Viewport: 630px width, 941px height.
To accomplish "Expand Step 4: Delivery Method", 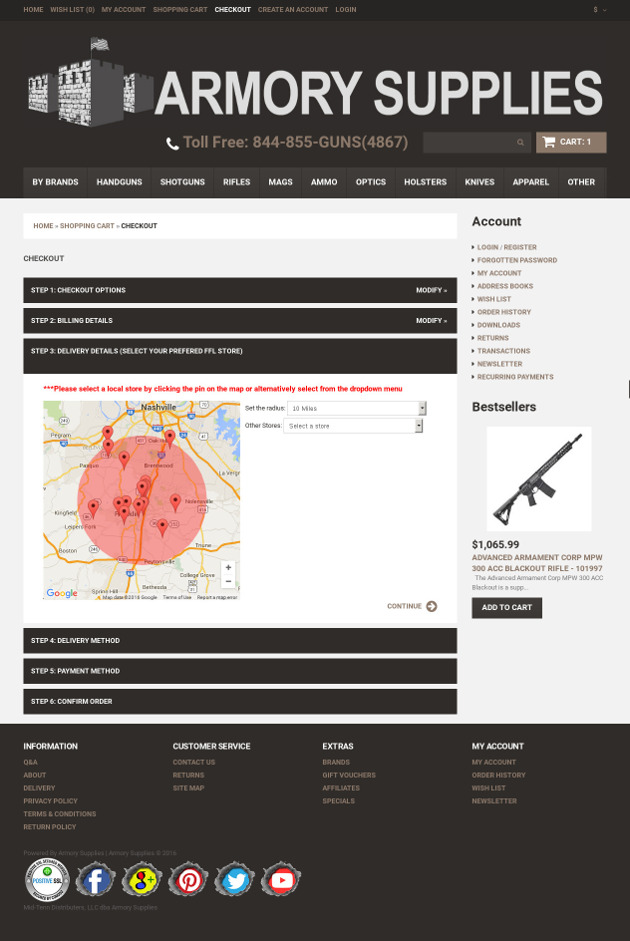I will tap(240, 640).
